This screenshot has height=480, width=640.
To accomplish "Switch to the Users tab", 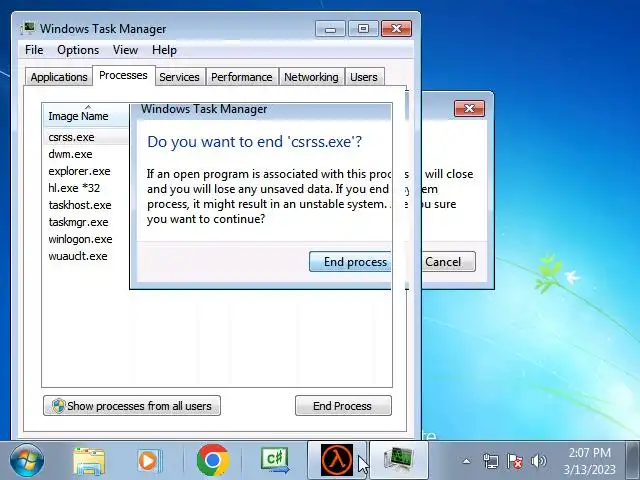I will tap(364, 77).
